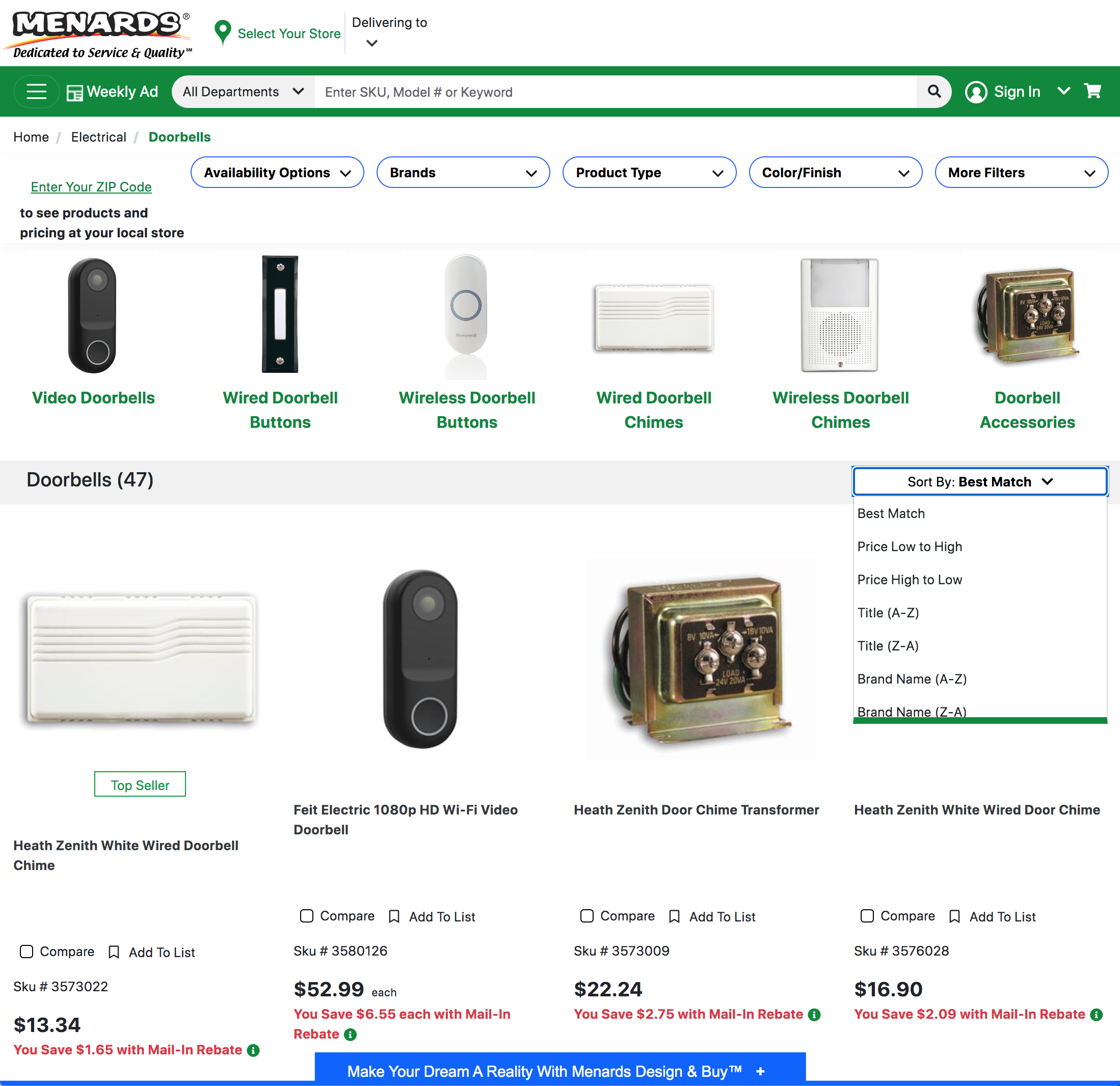Check Compare for Heath Zenith White Wired Doorbell Chime

[26, 952]
